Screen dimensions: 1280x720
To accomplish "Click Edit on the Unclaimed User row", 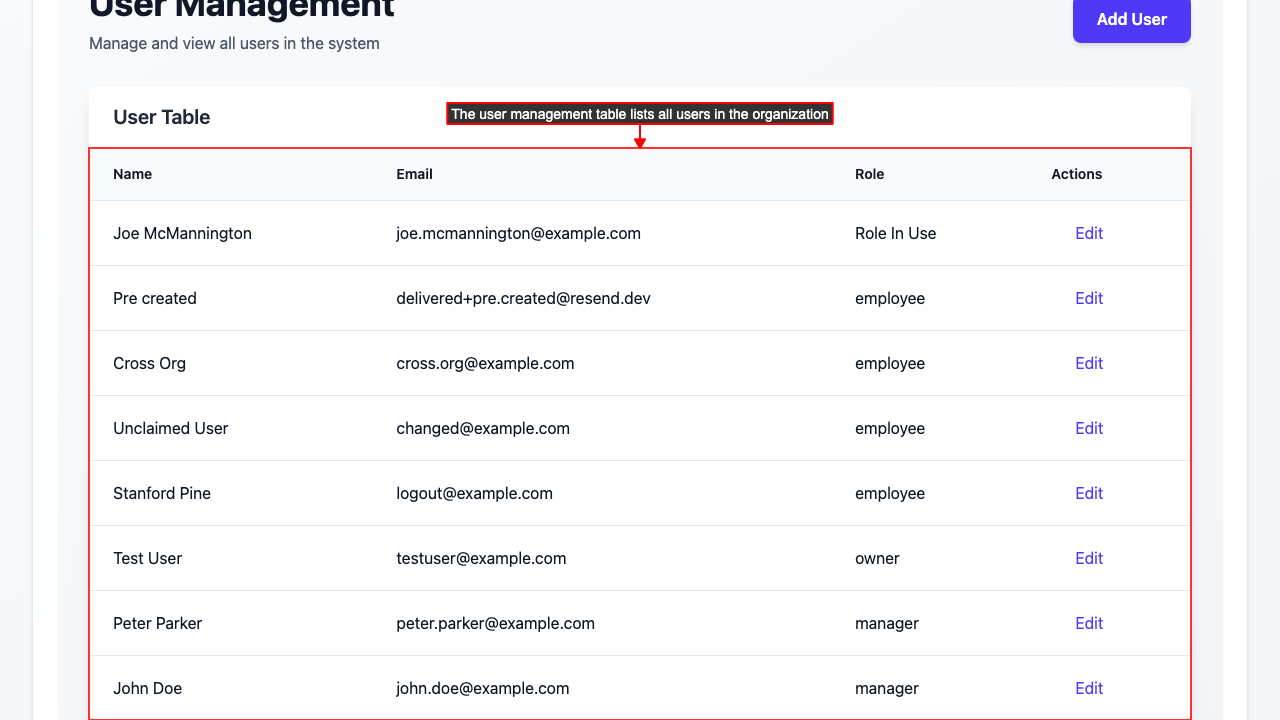I will (1089, 428).
